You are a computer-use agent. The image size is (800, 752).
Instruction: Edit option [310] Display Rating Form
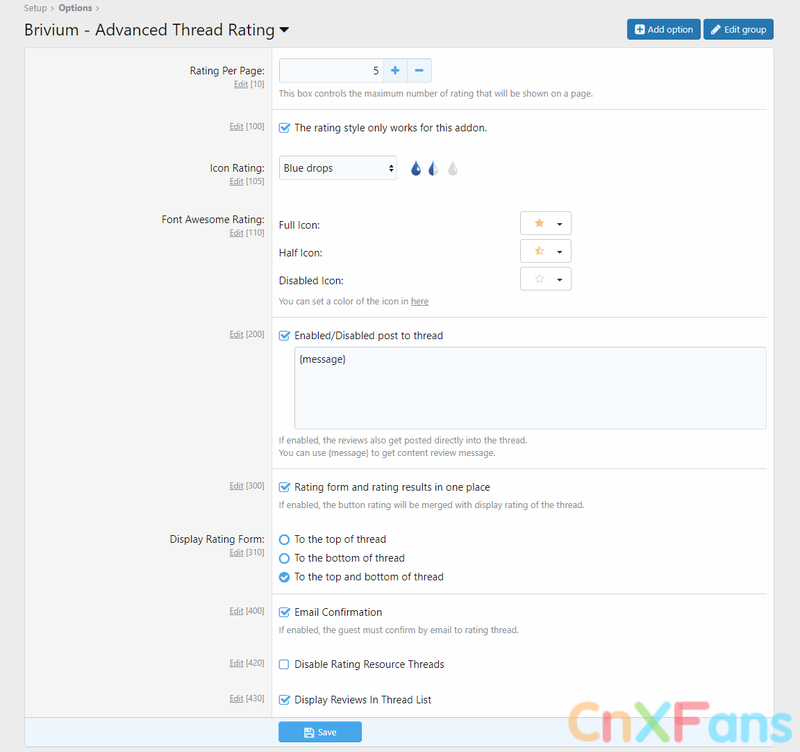[236, 553]
